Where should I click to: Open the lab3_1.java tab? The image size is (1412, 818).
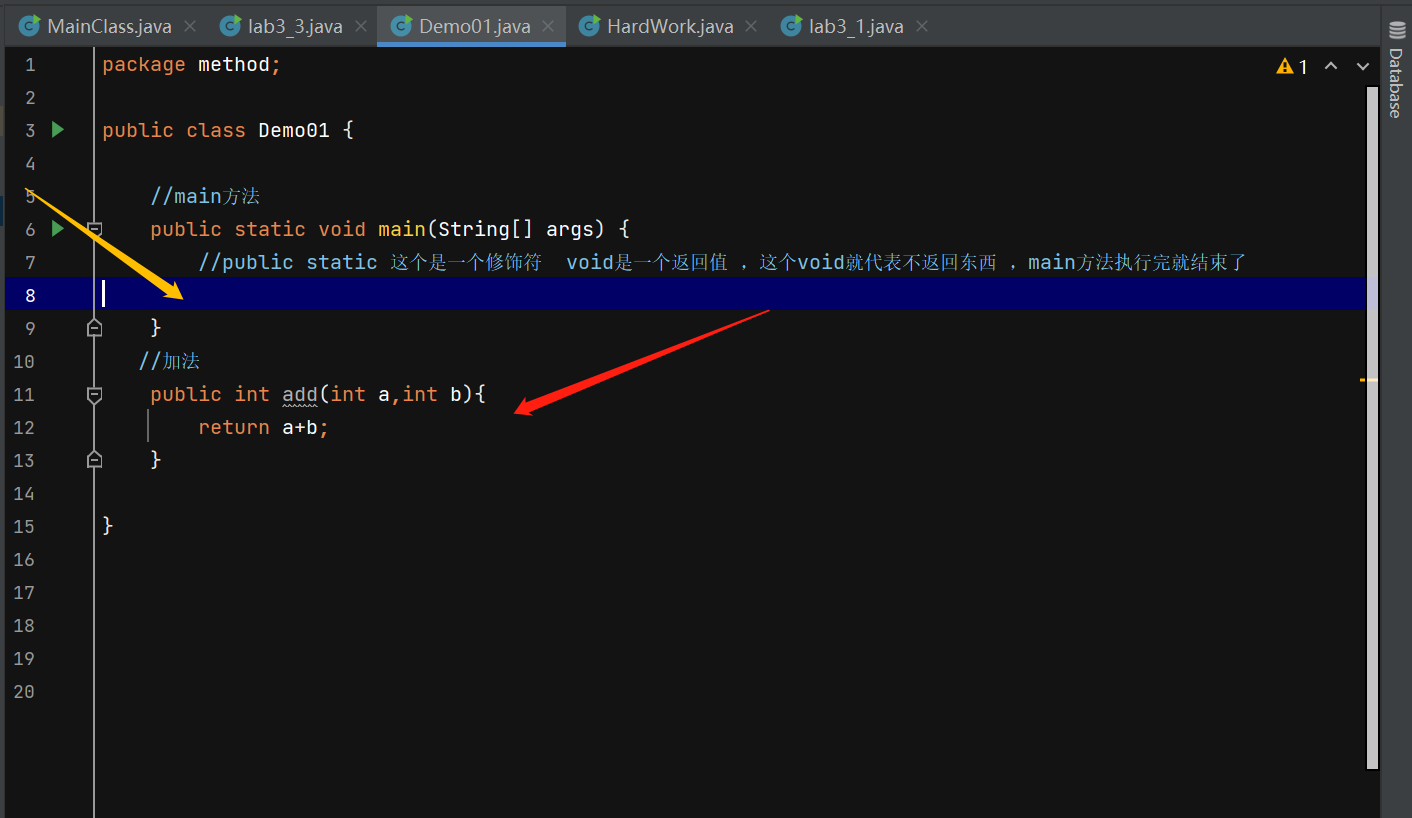tap(856, 26)
